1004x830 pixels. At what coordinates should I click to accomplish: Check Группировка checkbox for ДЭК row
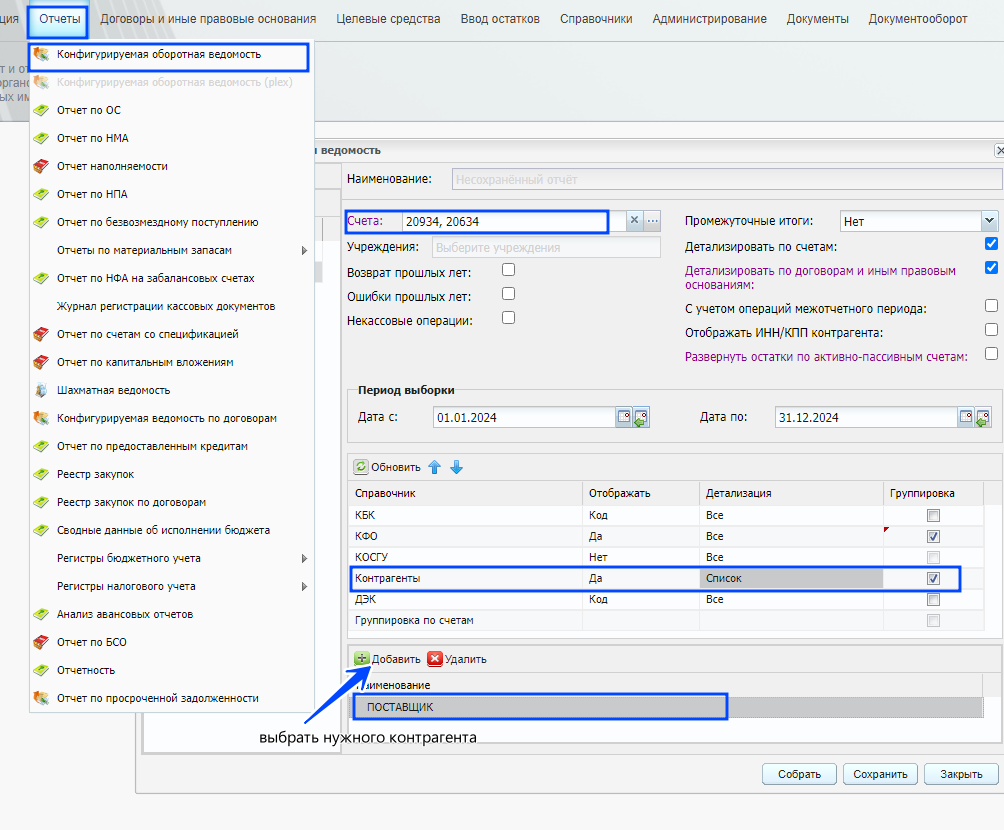(934, 599)
